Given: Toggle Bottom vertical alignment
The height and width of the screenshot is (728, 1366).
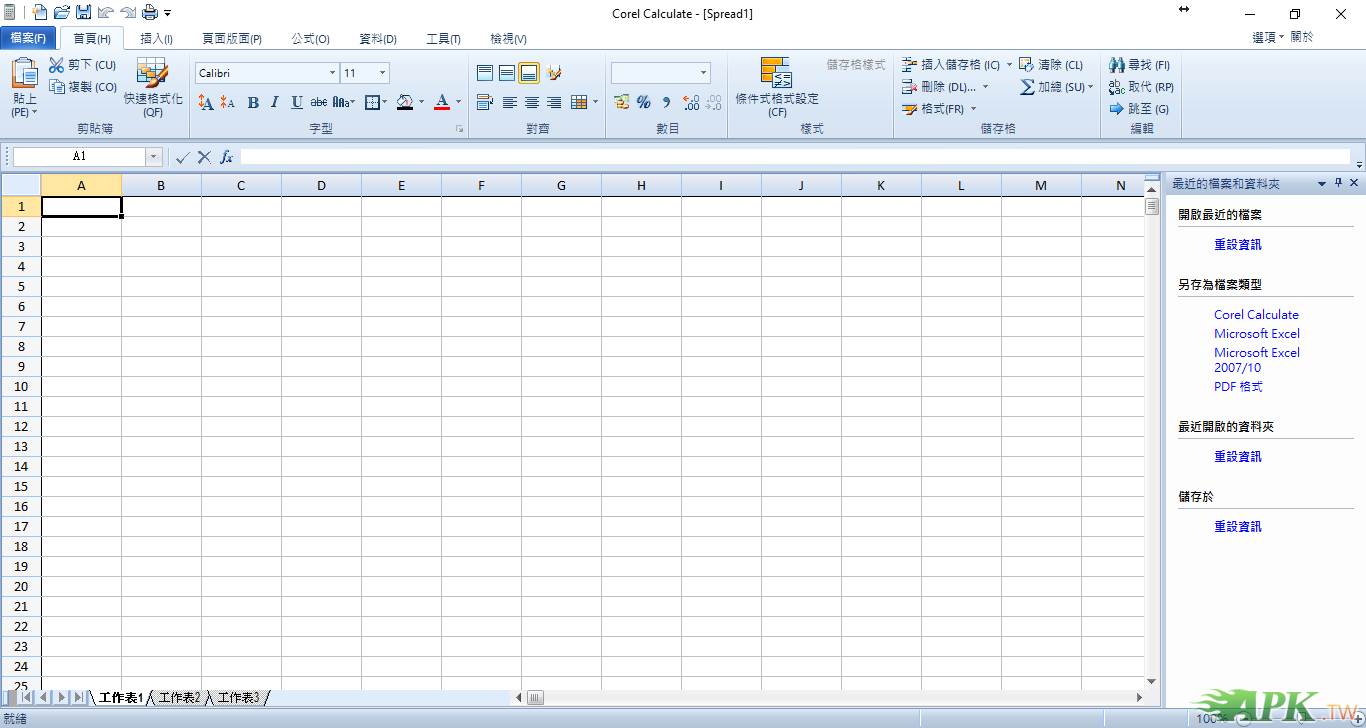Looking at the screenshot, I should pos(529,73).
